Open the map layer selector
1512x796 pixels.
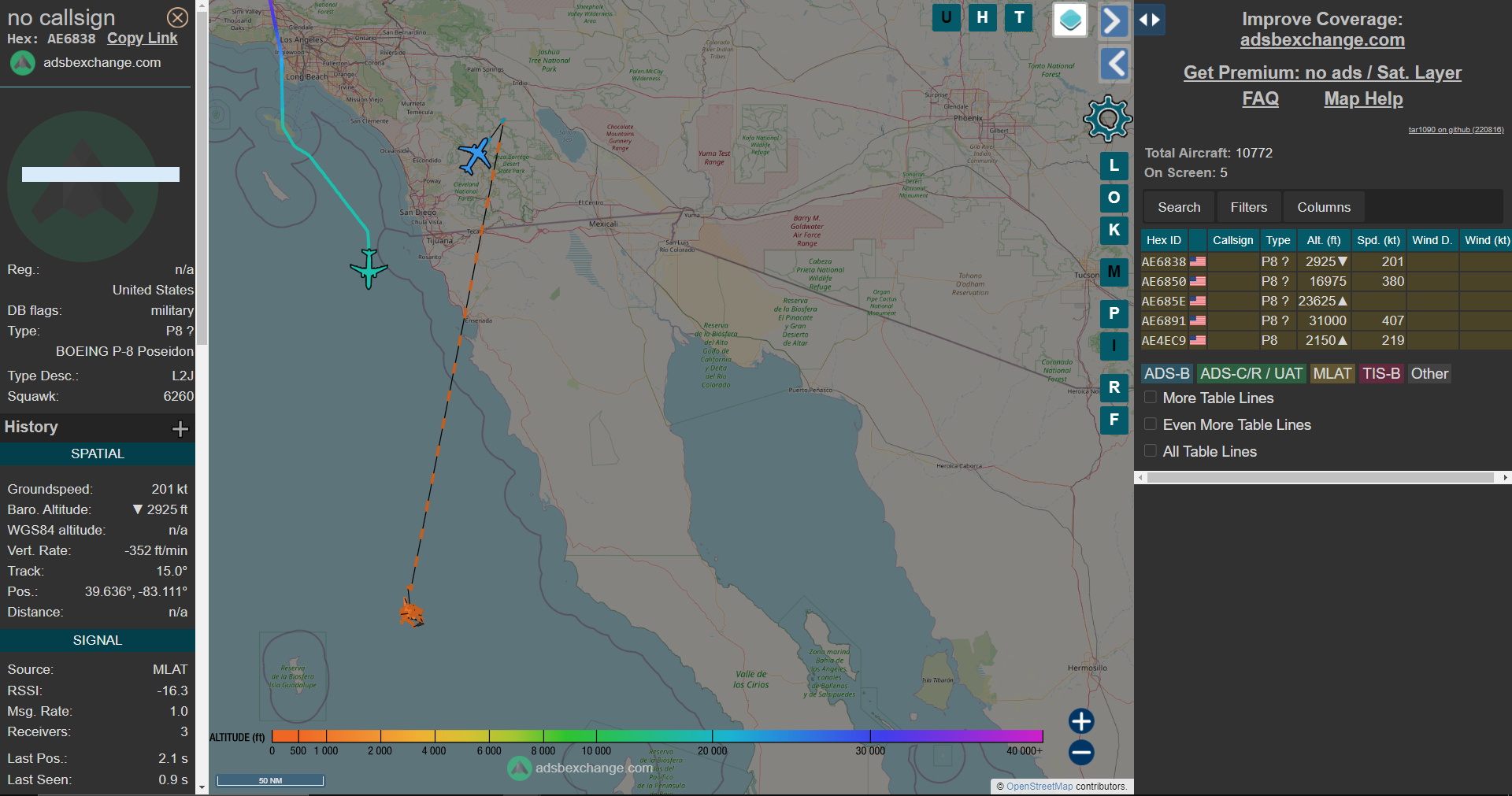click(x=1070, y=20)
